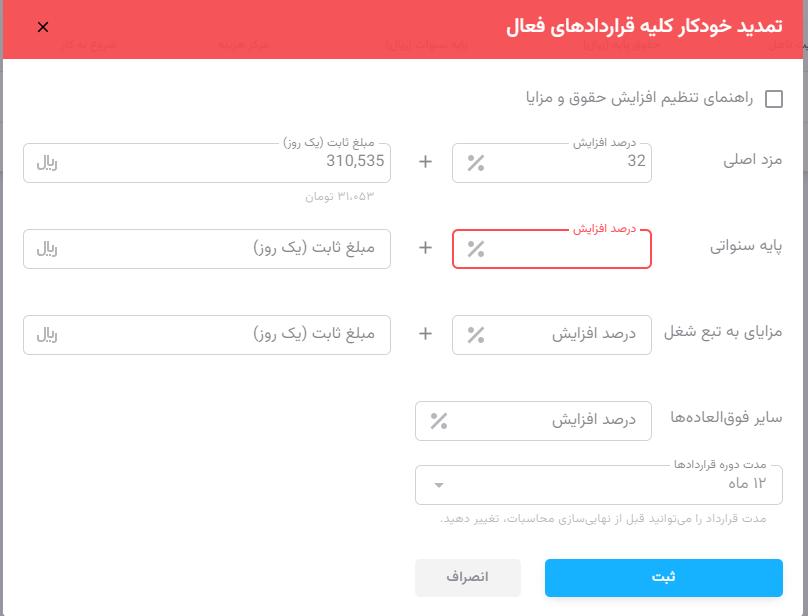This screenshot has height=616, width=808.
Task: Click the plus sign in پایه سنواتی row
Action: 425,248
